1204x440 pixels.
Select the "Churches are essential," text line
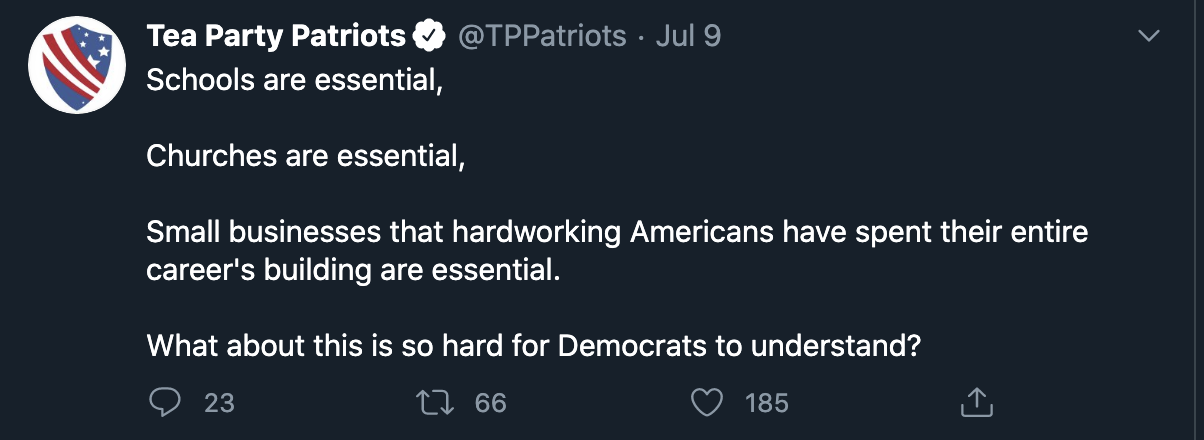306,156
